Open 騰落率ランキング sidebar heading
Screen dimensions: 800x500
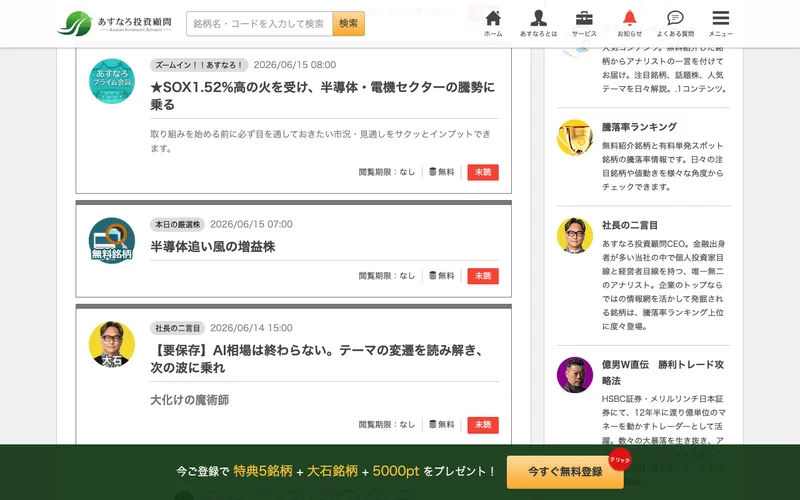pyautogui.click(x=639, y=127)
